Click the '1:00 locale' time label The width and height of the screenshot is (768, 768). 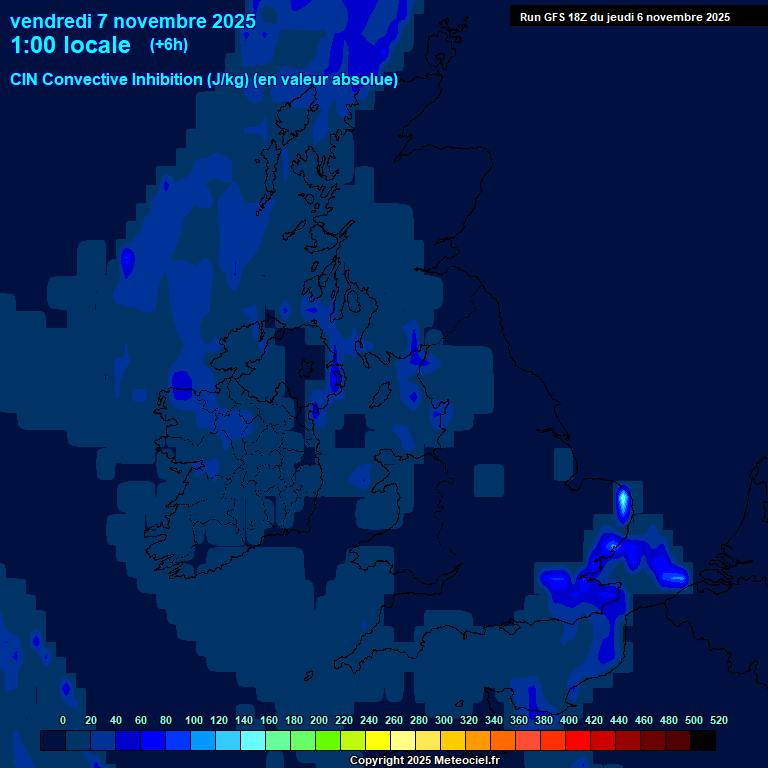[70, 46]
